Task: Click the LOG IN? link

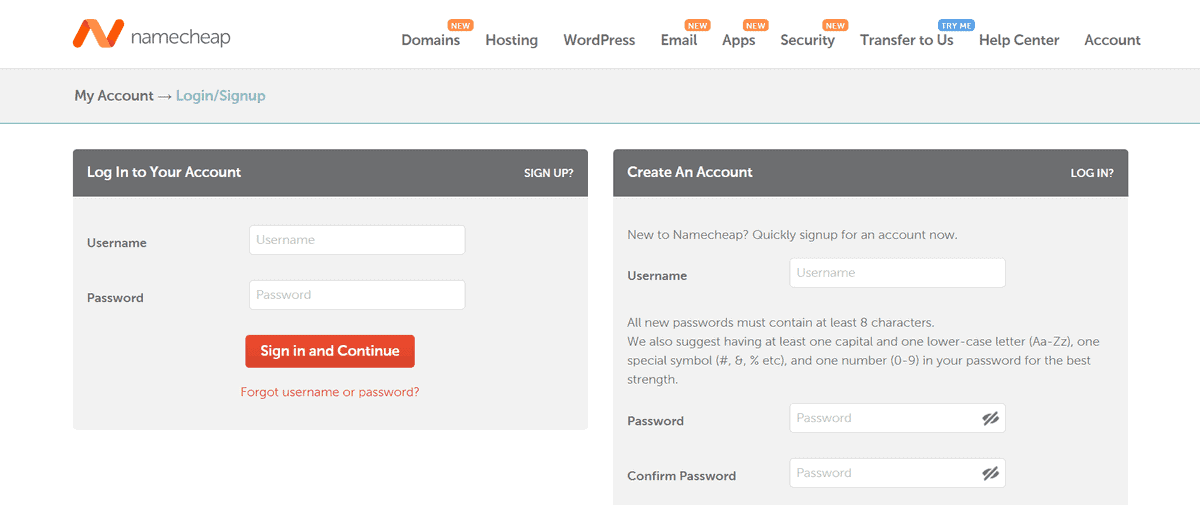Action: click(1092, 173)
